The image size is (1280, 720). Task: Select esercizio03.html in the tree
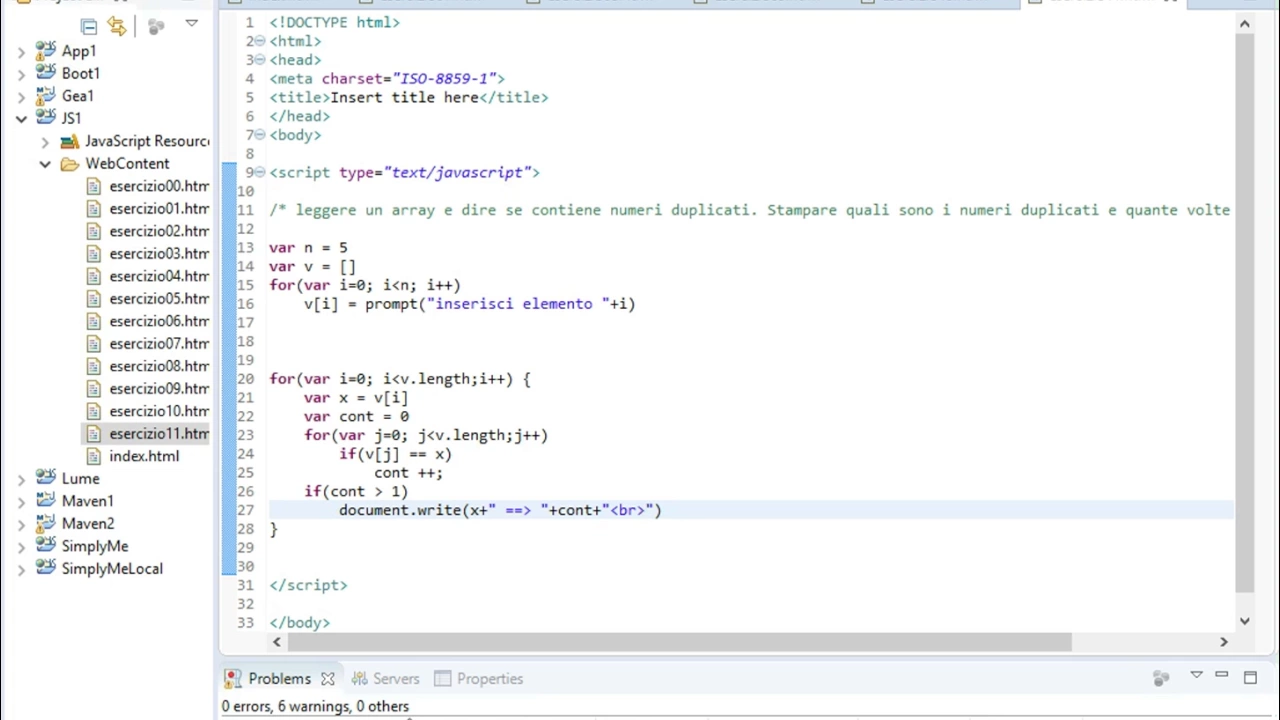[x=159, y=253]
